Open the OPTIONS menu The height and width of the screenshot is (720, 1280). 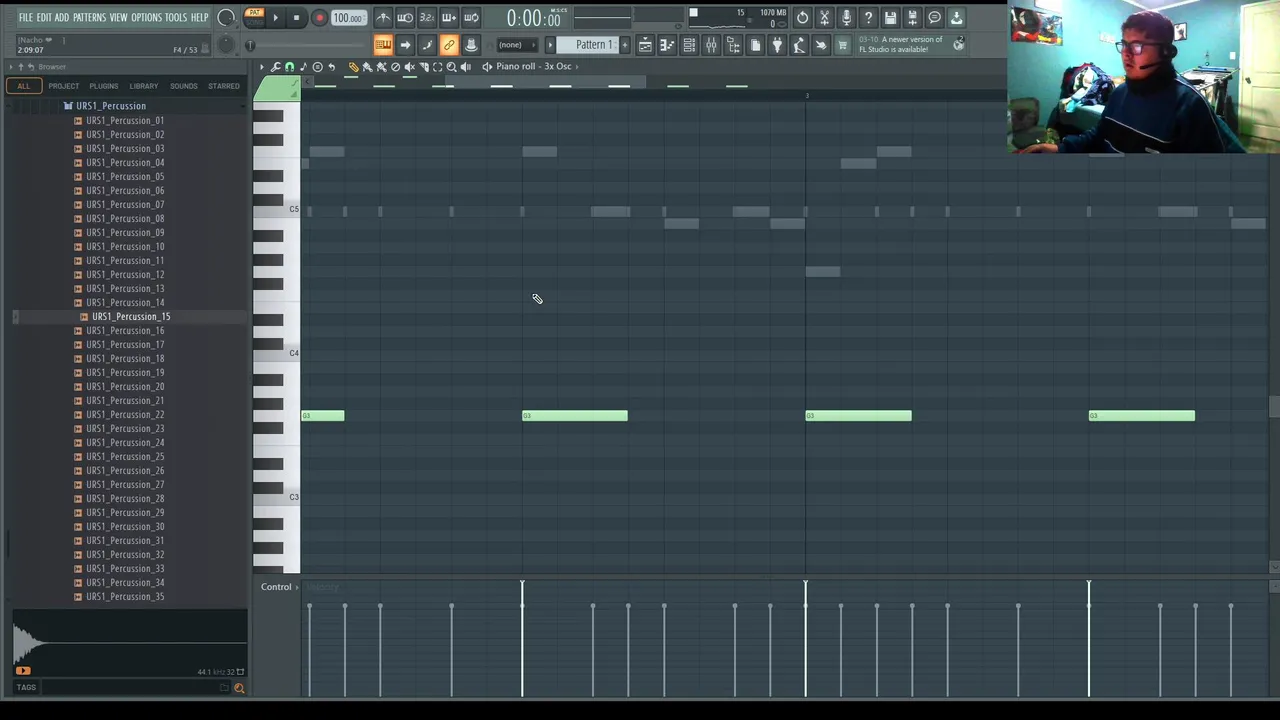pos(146,18)
